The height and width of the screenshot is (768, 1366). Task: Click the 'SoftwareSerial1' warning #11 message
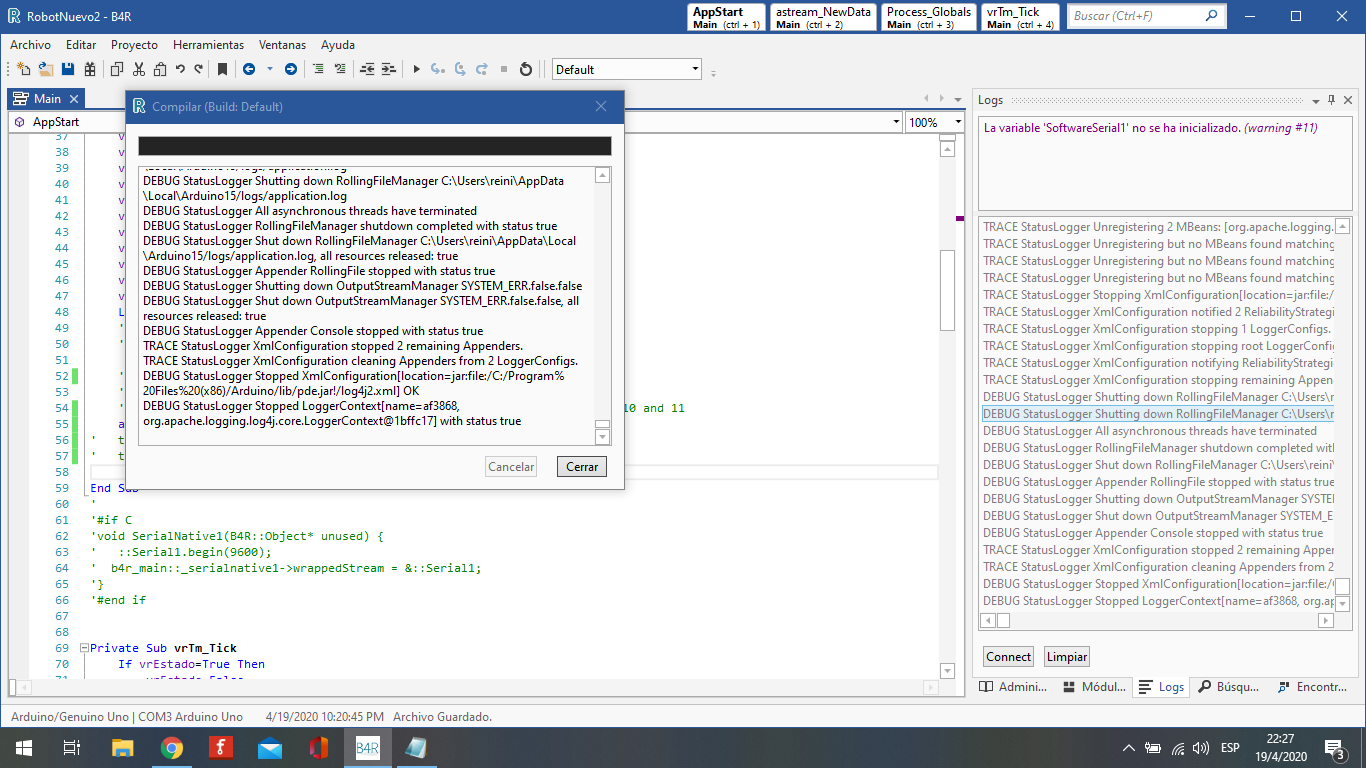pos(1150,128)
